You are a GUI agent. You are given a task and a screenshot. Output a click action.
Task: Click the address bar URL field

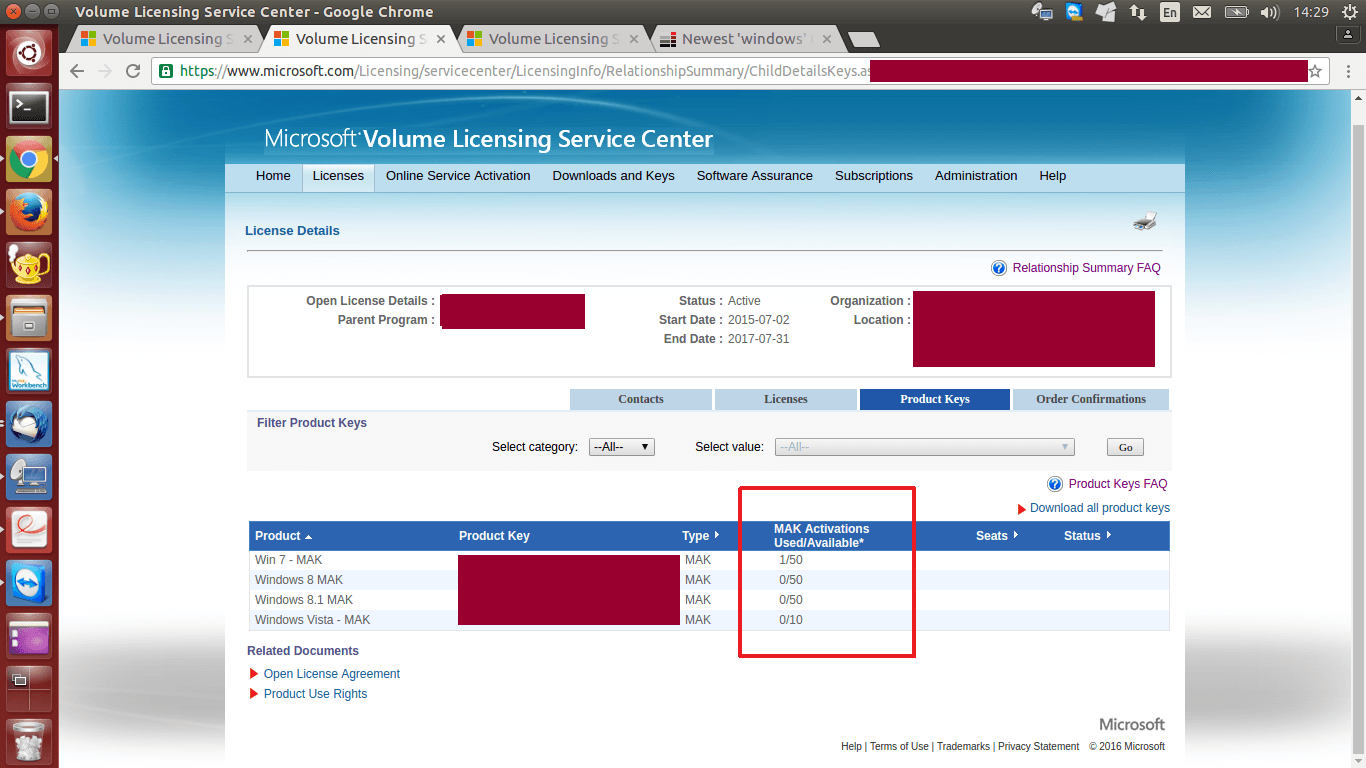[738, 71]
